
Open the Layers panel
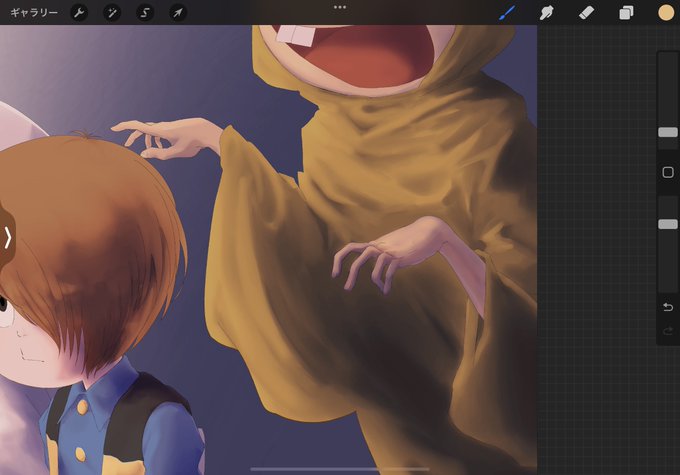626,13
